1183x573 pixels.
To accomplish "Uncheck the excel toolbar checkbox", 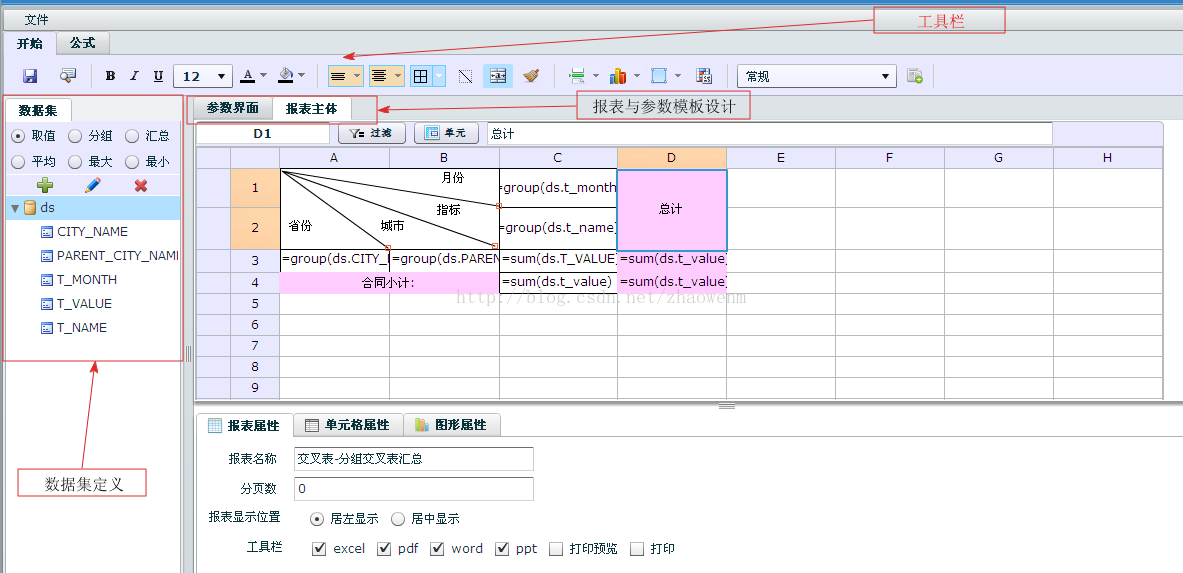I will point(318,548).
